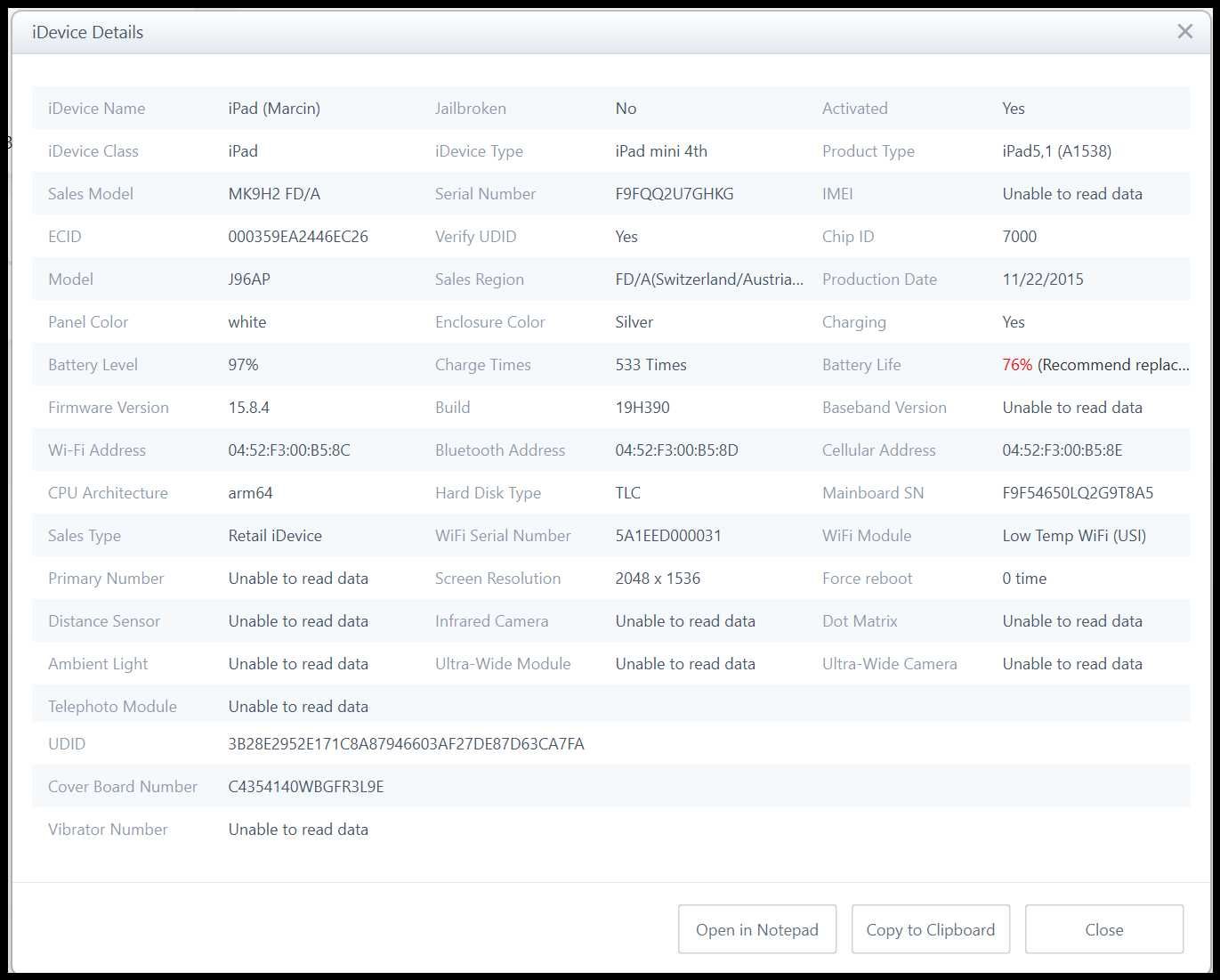Click the Enclosure Color value Silver
This screenshot has width=1220, height=980.
coord(634,322)
